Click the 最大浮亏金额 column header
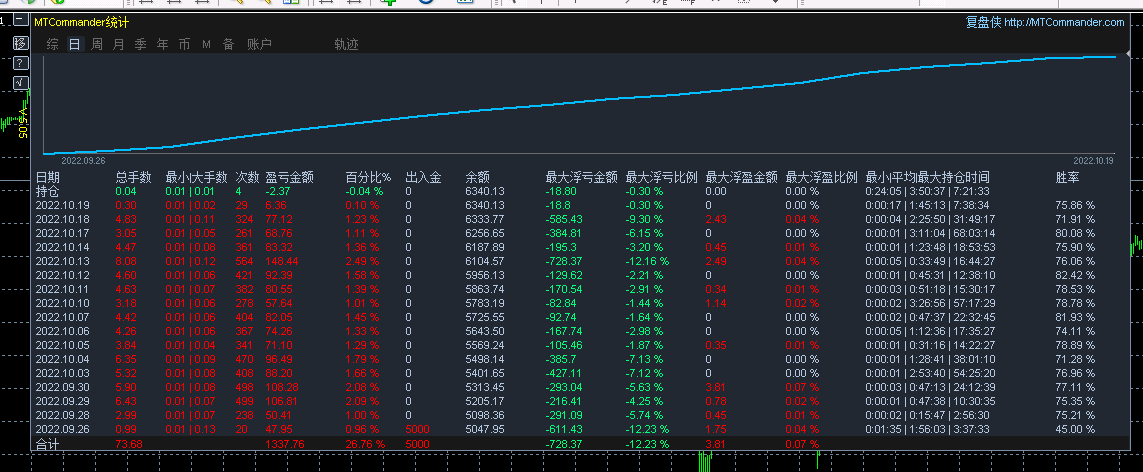This screenshot has width=1143, height=472. [582, 177]
